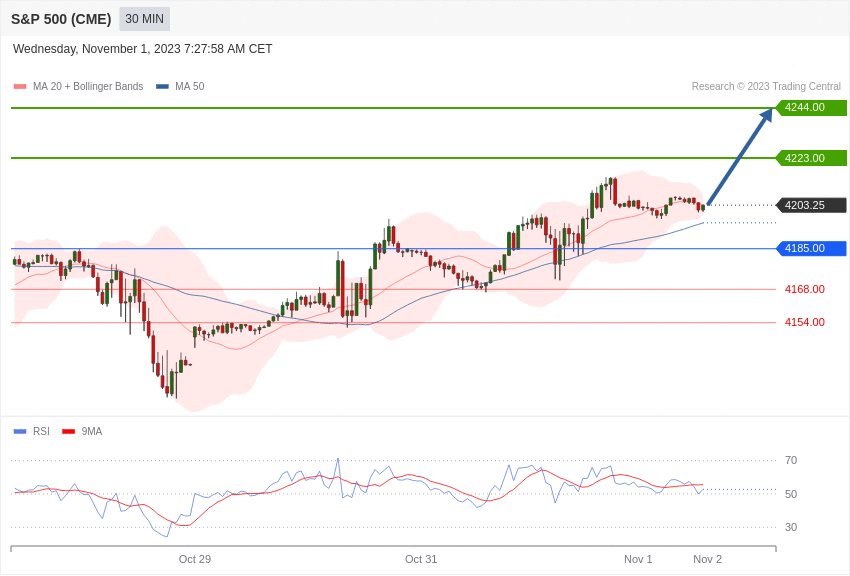Image resolution: width=850 pixels, height=576 pixels.
Task: Click the blue MA 50 legend swatch
Action: click(162, 87)
